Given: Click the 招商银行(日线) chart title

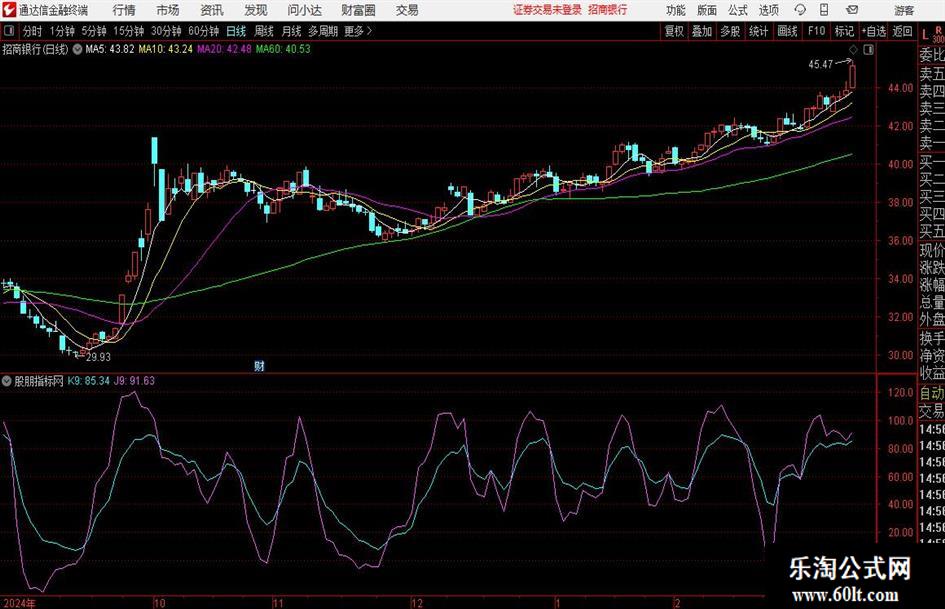Looking at the screenshot, I should point(36,49).
